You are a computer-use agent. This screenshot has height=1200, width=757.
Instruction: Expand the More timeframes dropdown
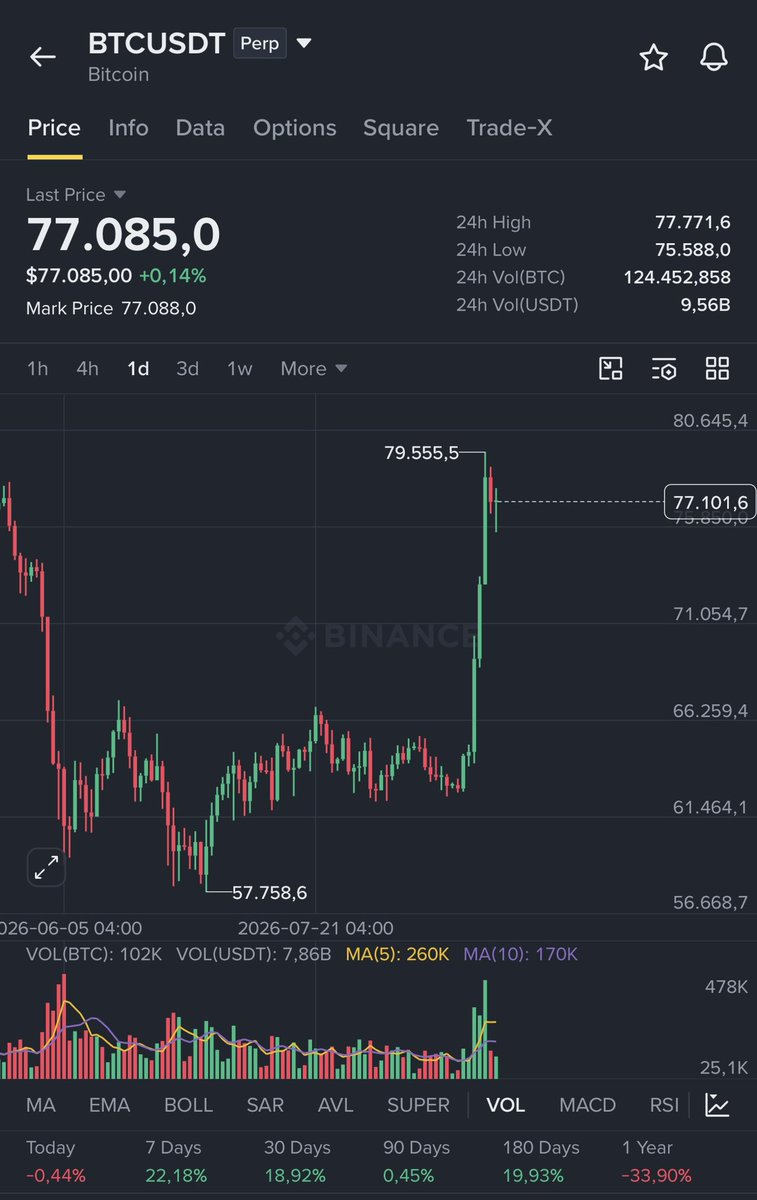click(x=314, y=368)
